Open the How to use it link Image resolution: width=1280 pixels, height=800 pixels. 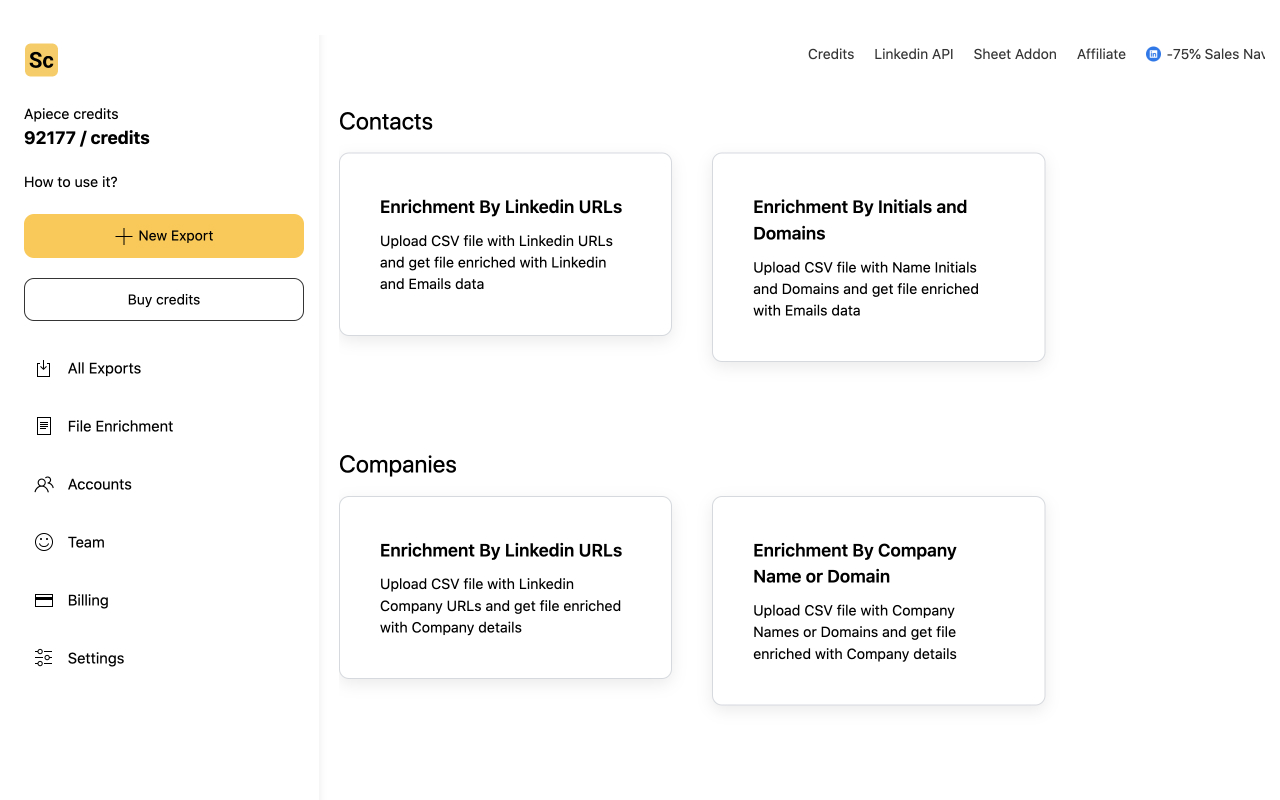click(x=70, y=182)
